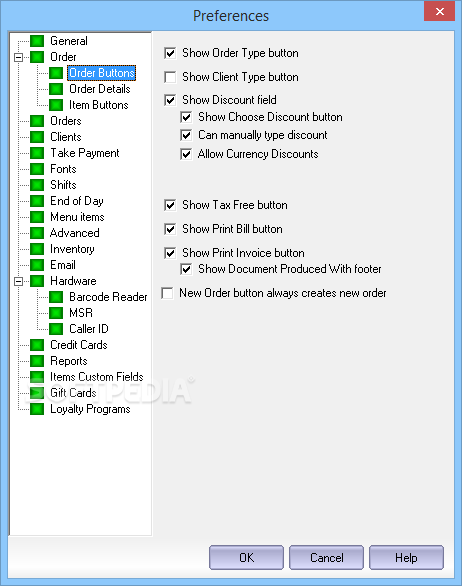The image size is (462, 586).
Task: Click the green icon beside Items Custom Fields
Action: pyautogui.click(x=37, y=377)
